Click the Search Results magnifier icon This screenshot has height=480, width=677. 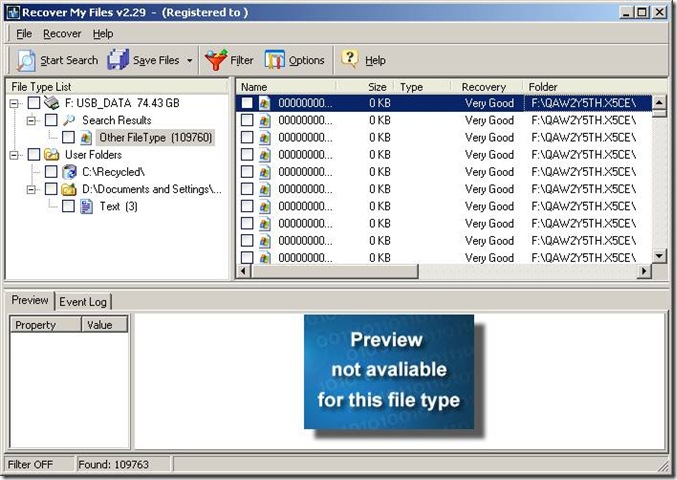point(69,120)
